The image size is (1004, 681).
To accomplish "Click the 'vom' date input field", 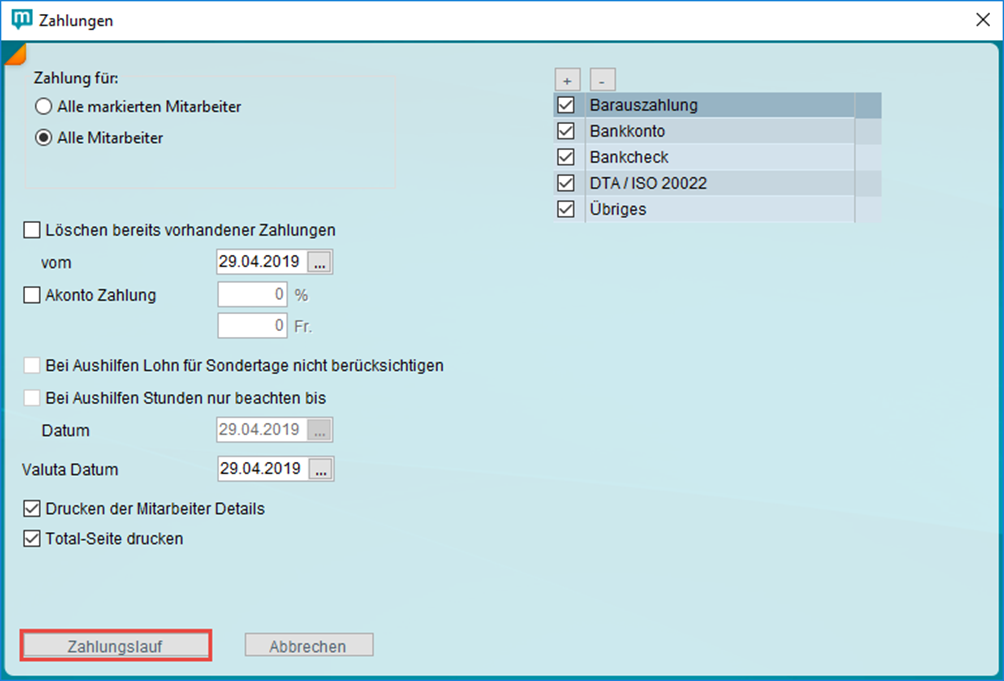I will click(262, 263).
